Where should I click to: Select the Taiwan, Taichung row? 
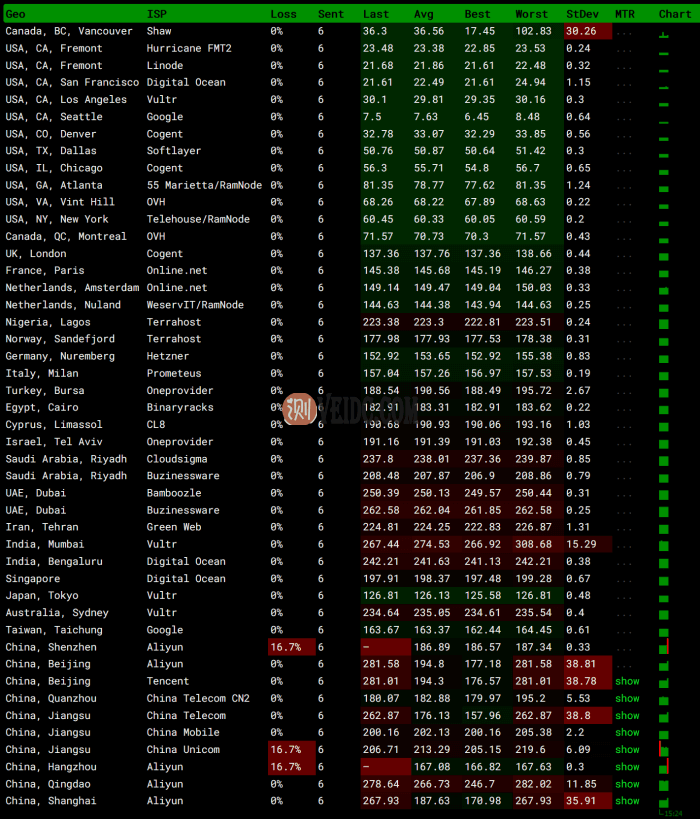pos(350,630)
